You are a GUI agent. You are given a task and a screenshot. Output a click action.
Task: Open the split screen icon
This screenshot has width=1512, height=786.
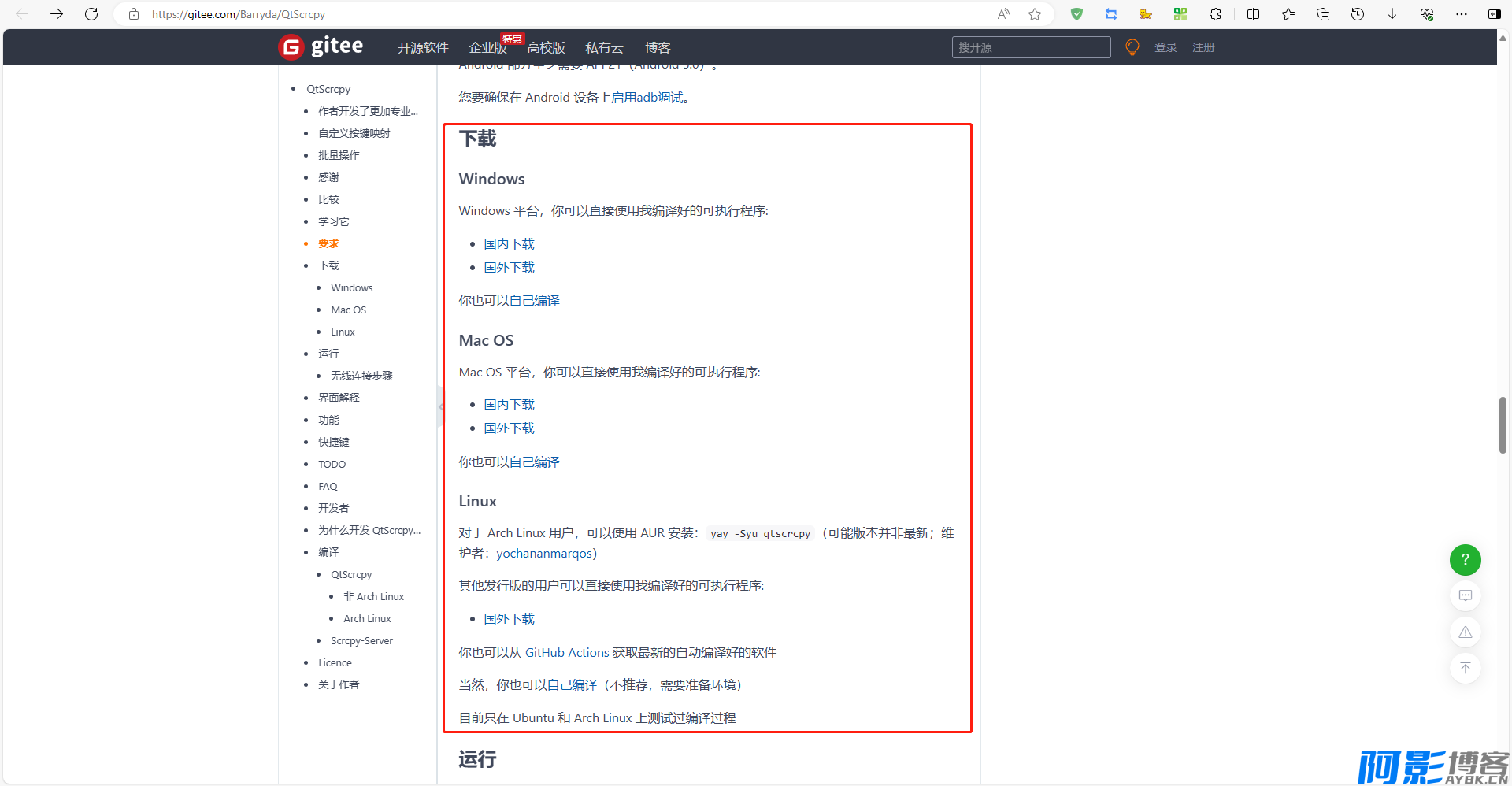click(x=1254, y=14)
